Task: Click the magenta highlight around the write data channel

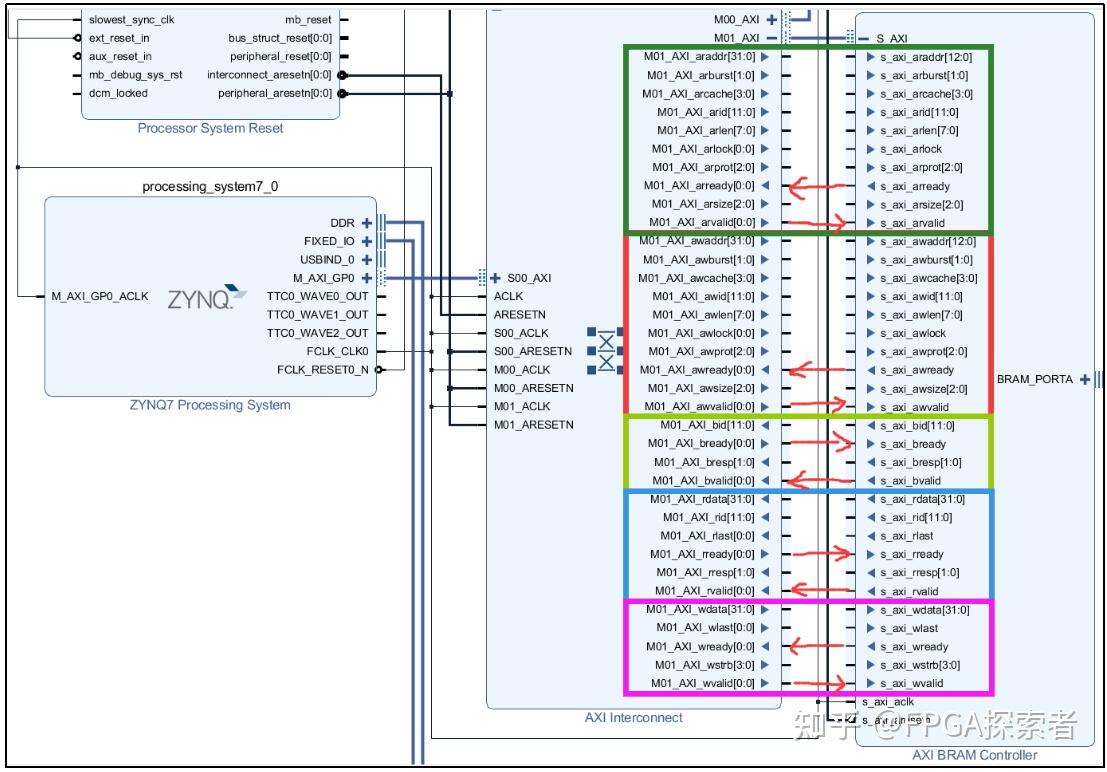Action: (x=625, y=645)
